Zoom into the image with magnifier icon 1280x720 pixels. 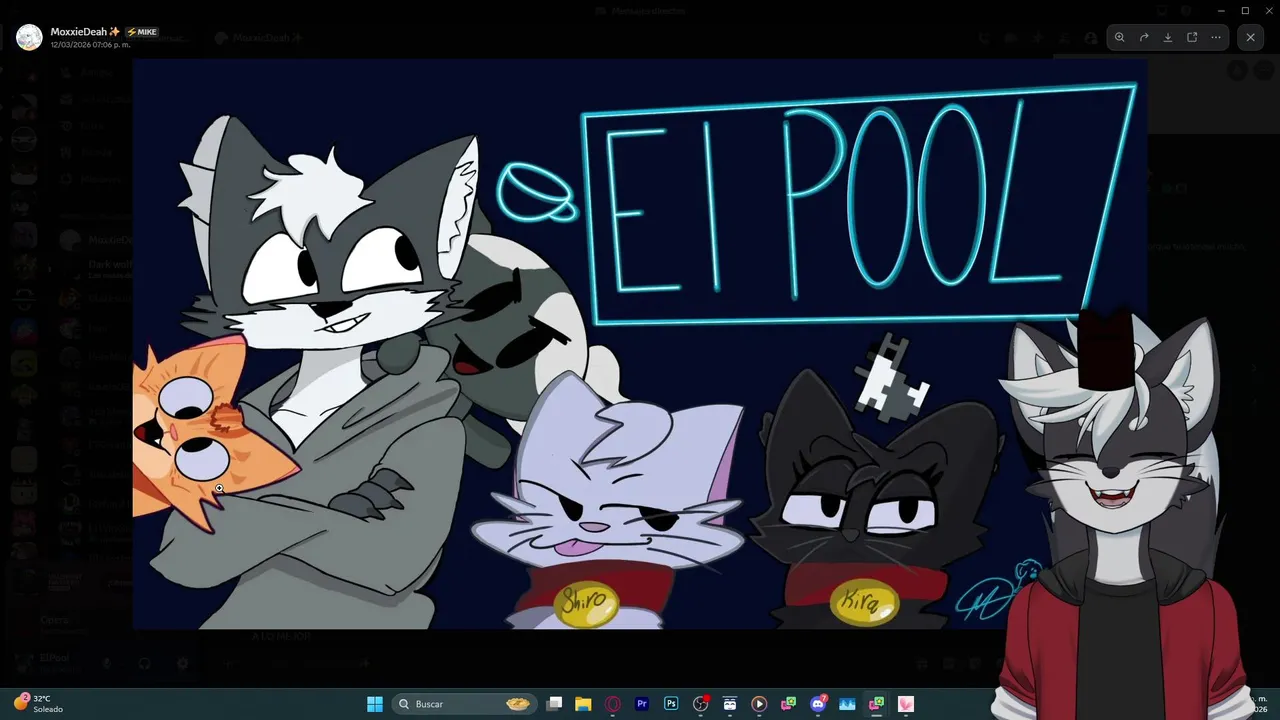1120,37
